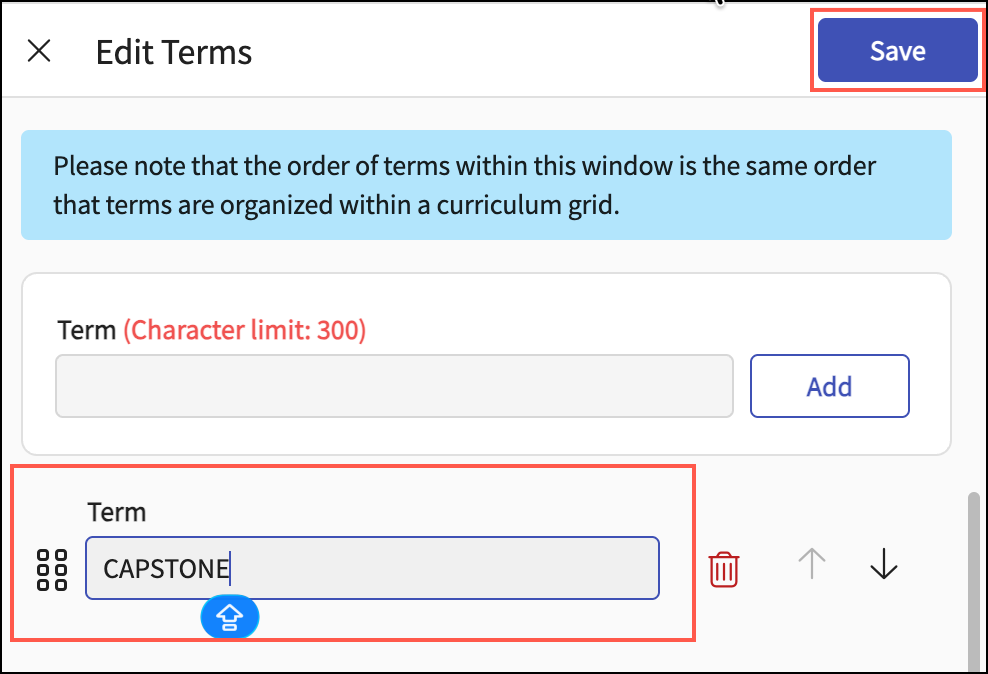Click the Edit Terms dialog title
Viewport: 988px width, 674px height.
tap(174, 51)
